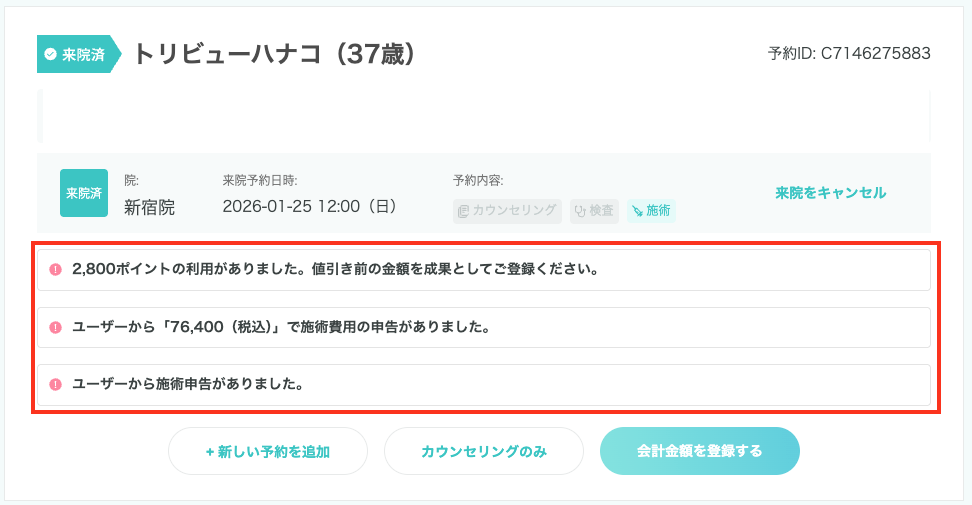The width and height of the screenshot is (972, 505).
Task: Register payment with 会計金額を登録する
Action: pos(699,451)
